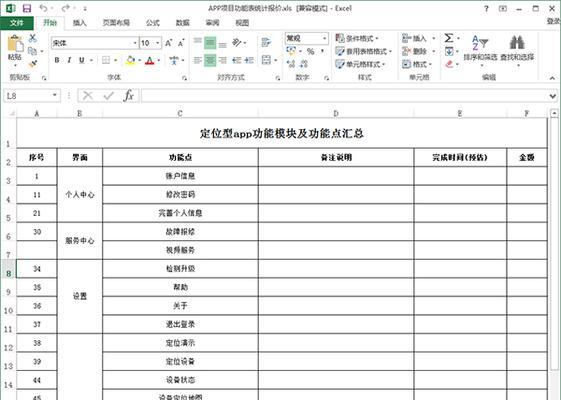The image size is (561, 400).
Task: Switch to the View tab
Action: (242, 23)
